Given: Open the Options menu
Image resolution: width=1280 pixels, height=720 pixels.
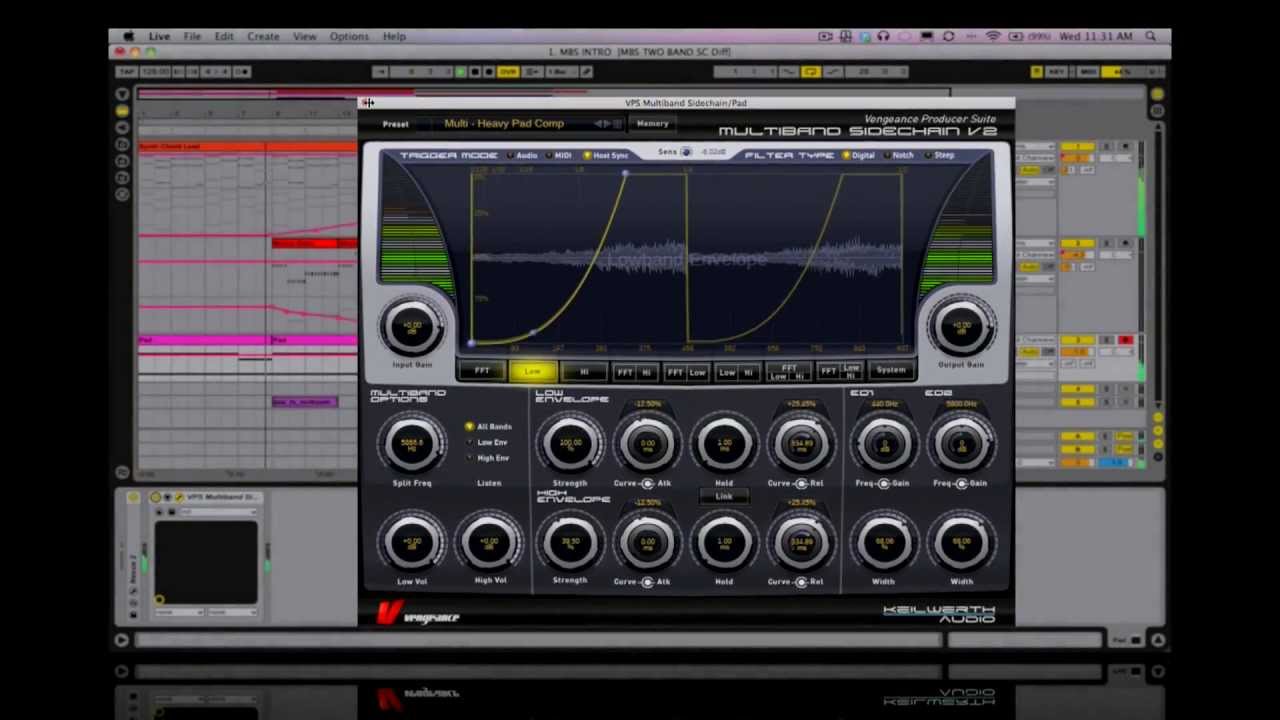Looking at the screenshot, I should 349,37.
